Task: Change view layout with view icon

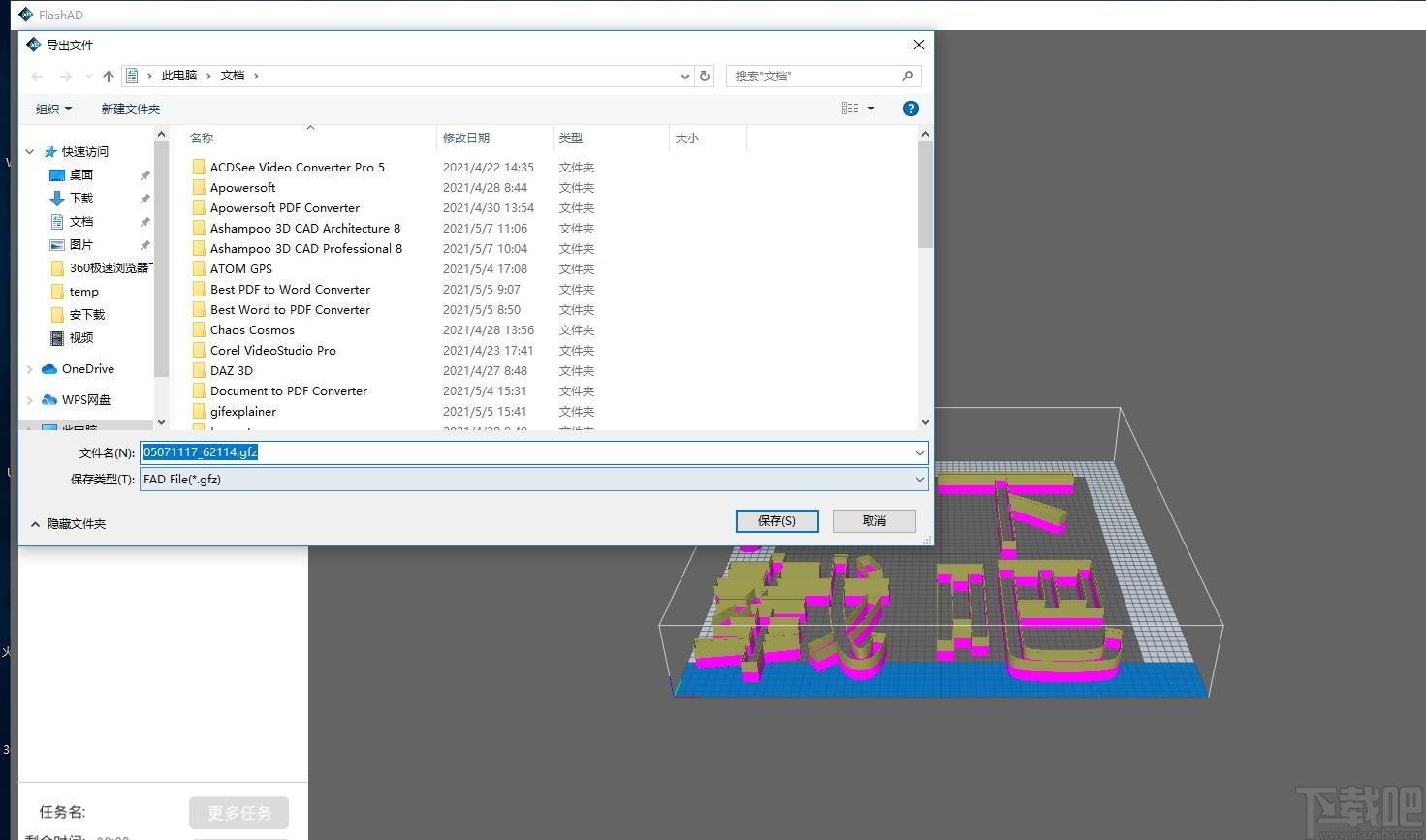Action: tap(850, 109)
